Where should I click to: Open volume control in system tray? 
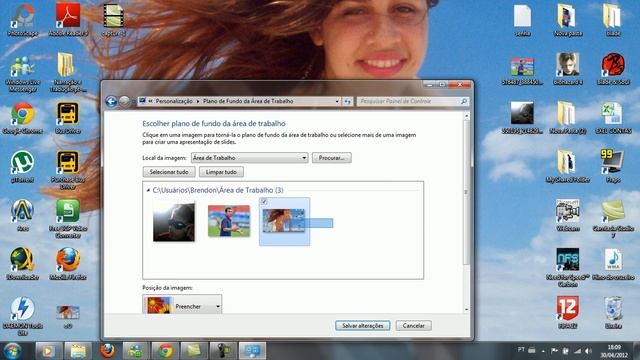[588, 351]
